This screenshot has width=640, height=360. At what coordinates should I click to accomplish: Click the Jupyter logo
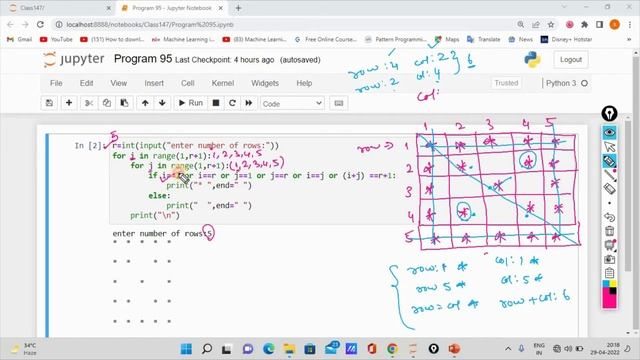74,60
